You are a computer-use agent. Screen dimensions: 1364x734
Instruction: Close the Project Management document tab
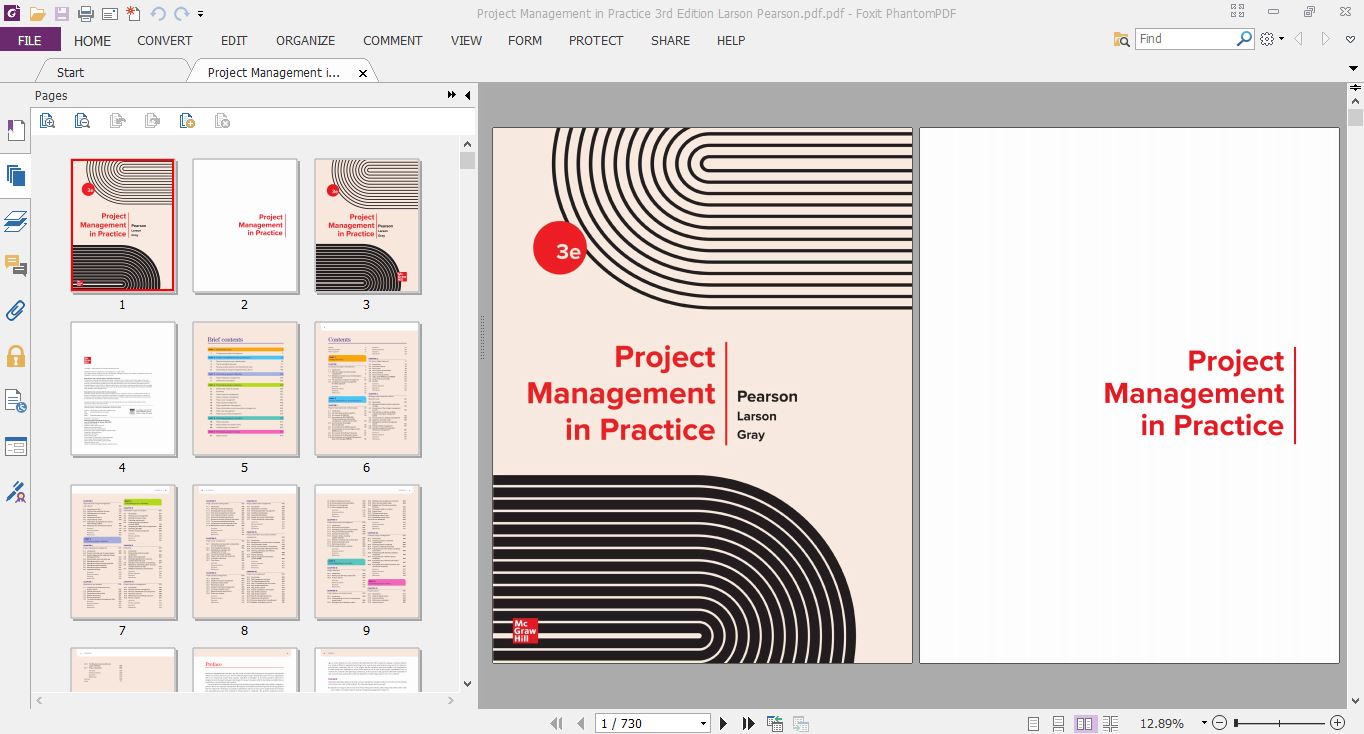click(x=363, y=73)
